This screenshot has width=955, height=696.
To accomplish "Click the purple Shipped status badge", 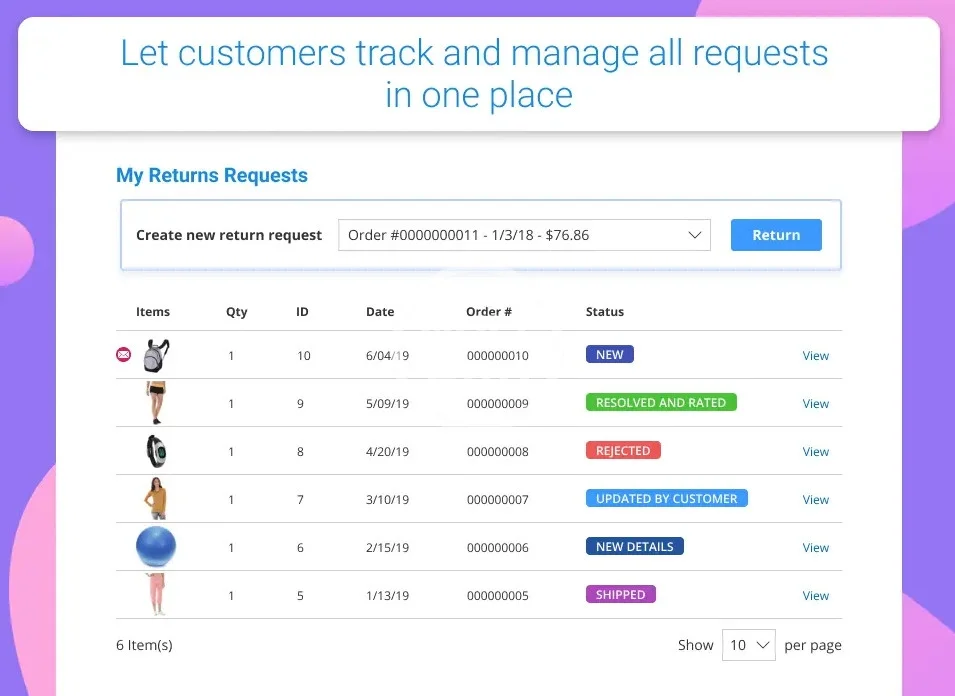I will [620, 595].
